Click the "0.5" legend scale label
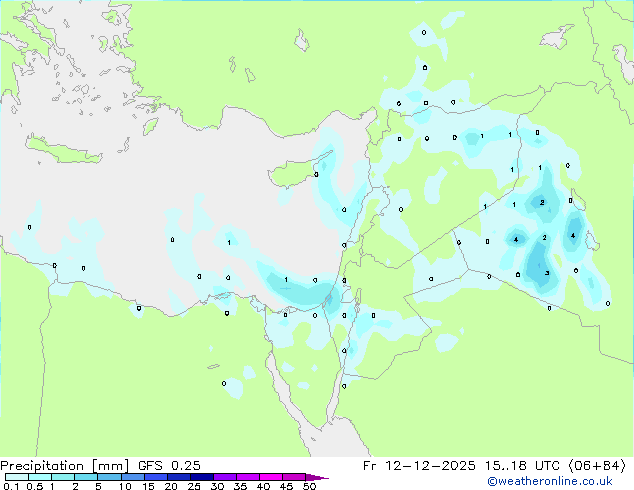Viewport: 634px width, 490px height. (x=35, y=486)
